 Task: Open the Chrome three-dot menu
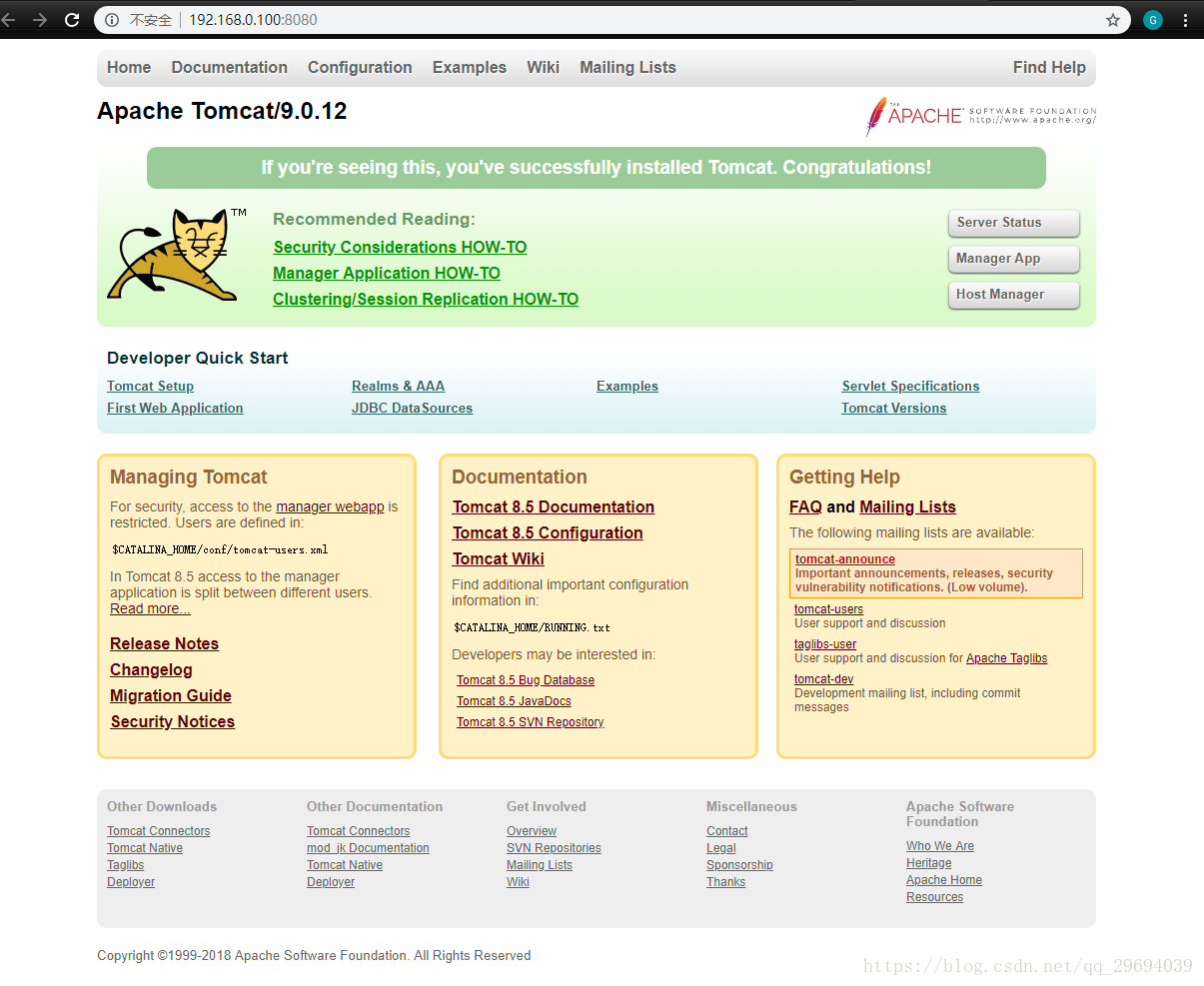[x=1185, y=20]
